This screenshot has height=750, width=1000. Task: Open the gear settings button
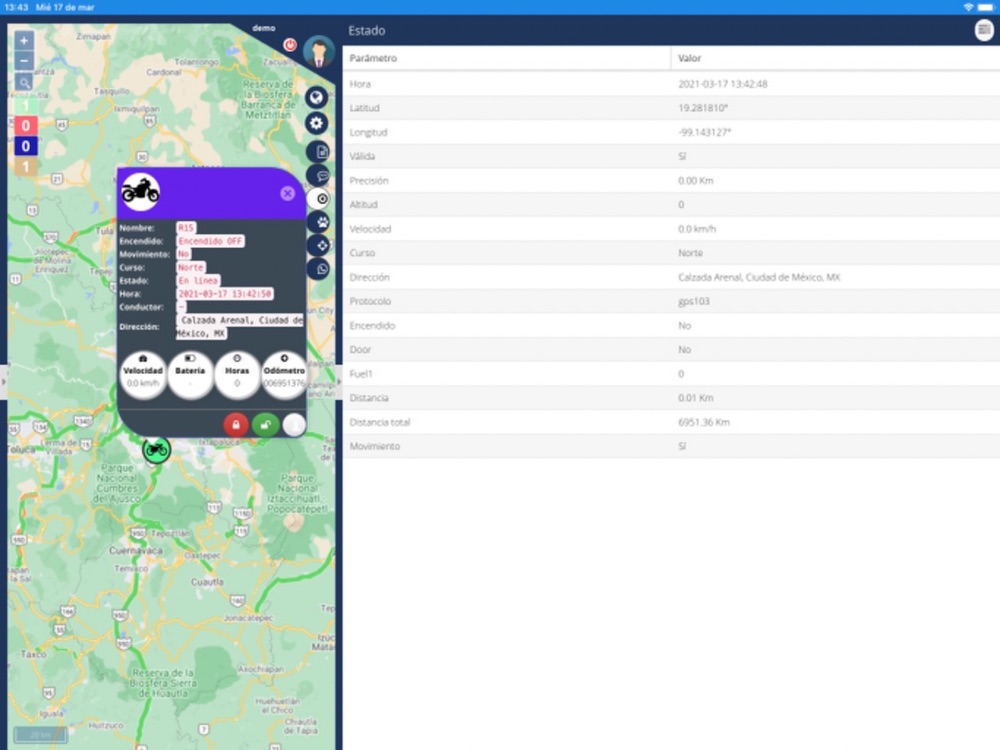click(x=316, y=123)
